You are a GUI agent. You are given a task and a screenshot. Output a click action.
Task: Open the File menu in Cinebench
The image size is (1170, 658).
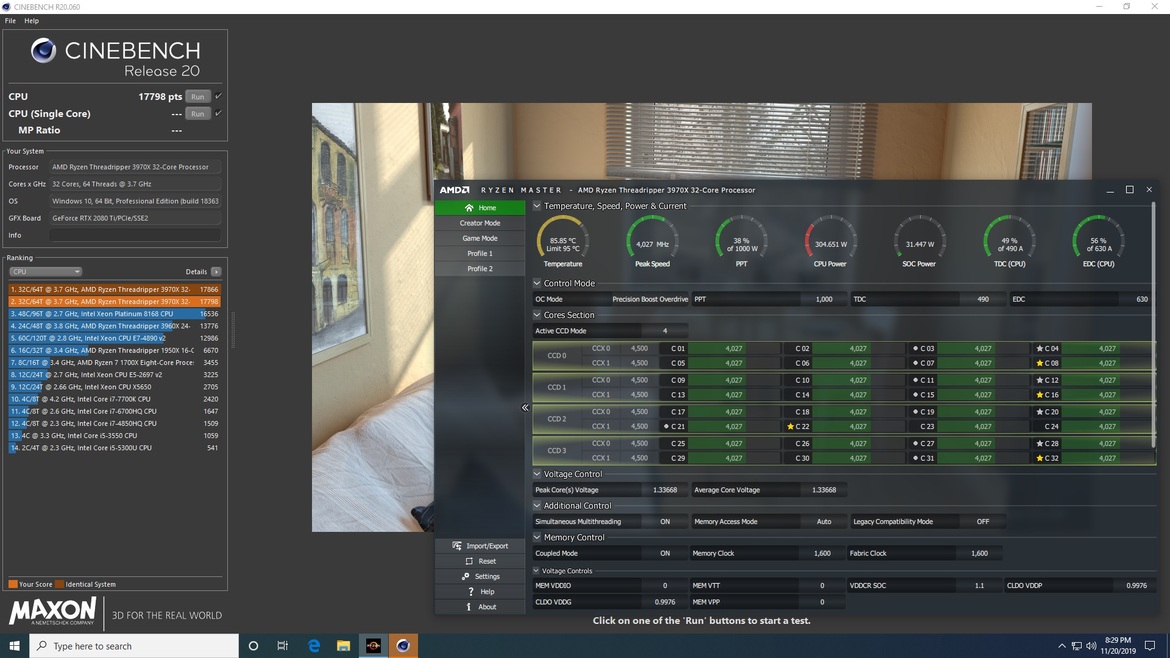pyautogui.click(x=10, y=21)
